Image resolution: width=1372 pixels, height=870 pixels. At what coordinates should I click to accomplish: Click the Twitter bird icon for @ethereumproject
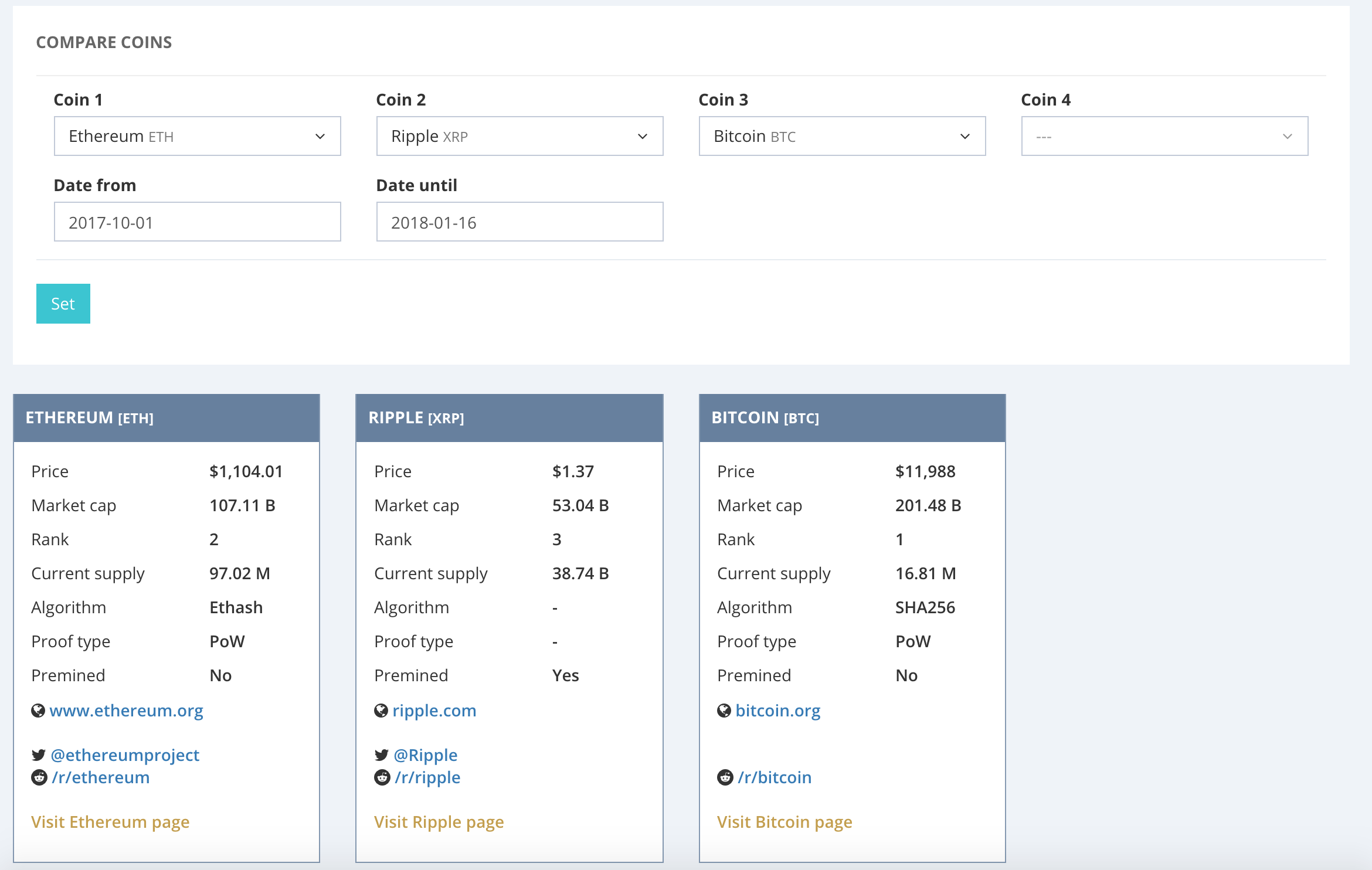tap(39, 755)
